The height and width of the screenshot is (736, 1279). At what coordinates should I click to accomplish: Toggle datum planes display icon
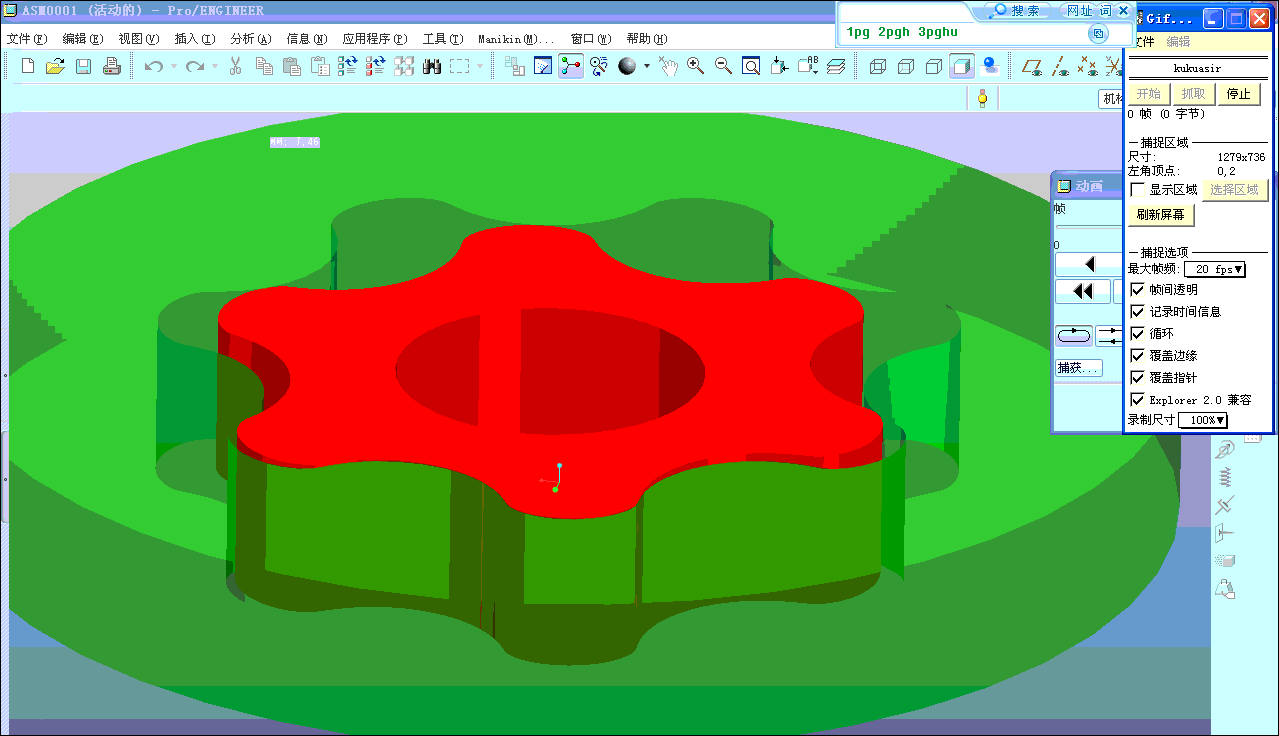[1032, 66]
